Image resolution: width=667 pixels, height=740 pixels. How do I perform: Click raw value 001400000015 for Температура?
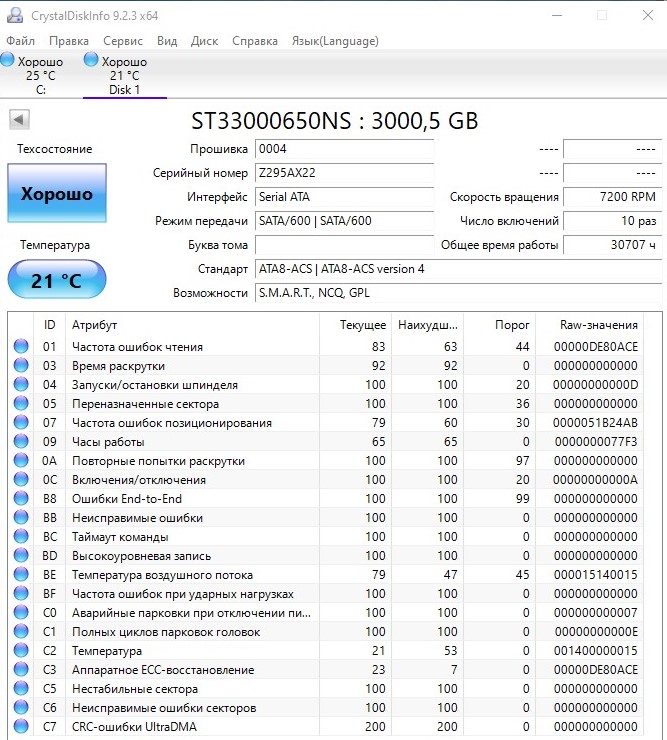click(596, 651)
